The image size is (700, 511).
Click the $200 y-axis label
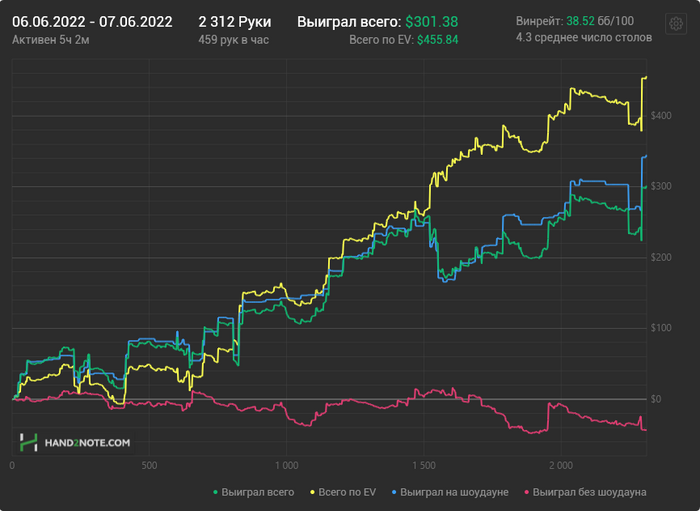click(x=661, y=258)
